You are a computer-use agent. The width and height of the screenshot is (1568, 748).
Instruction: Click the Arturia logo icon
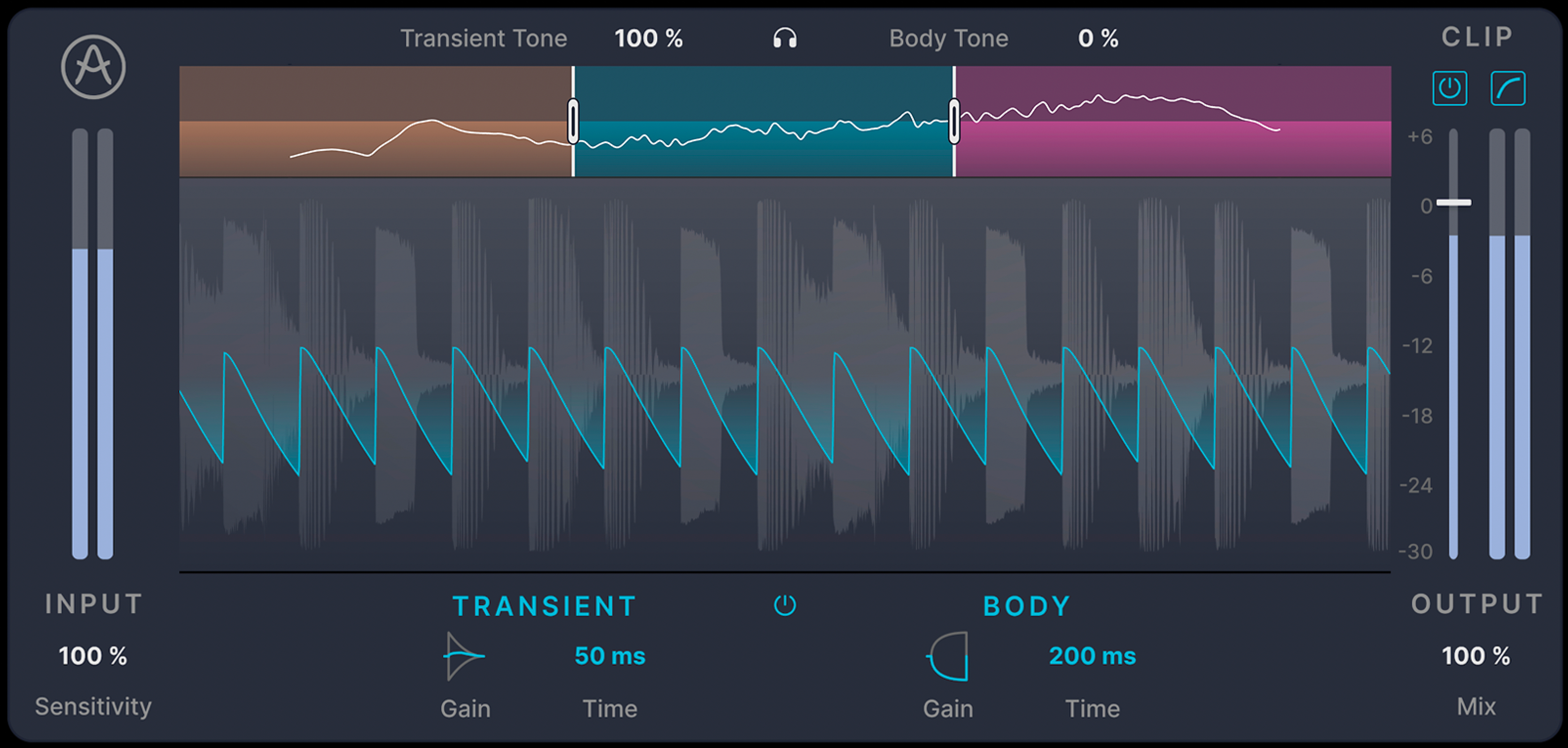pos(93,67)
